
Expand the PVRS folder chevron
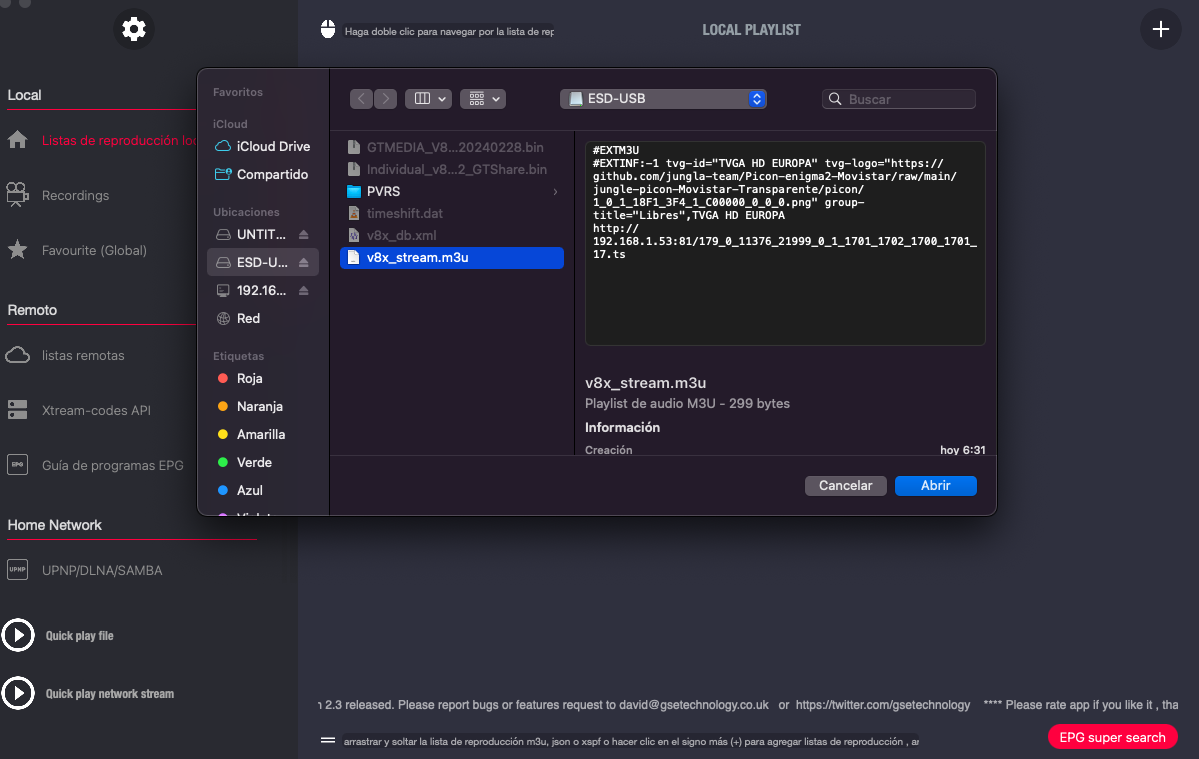[x=555, y=191]
